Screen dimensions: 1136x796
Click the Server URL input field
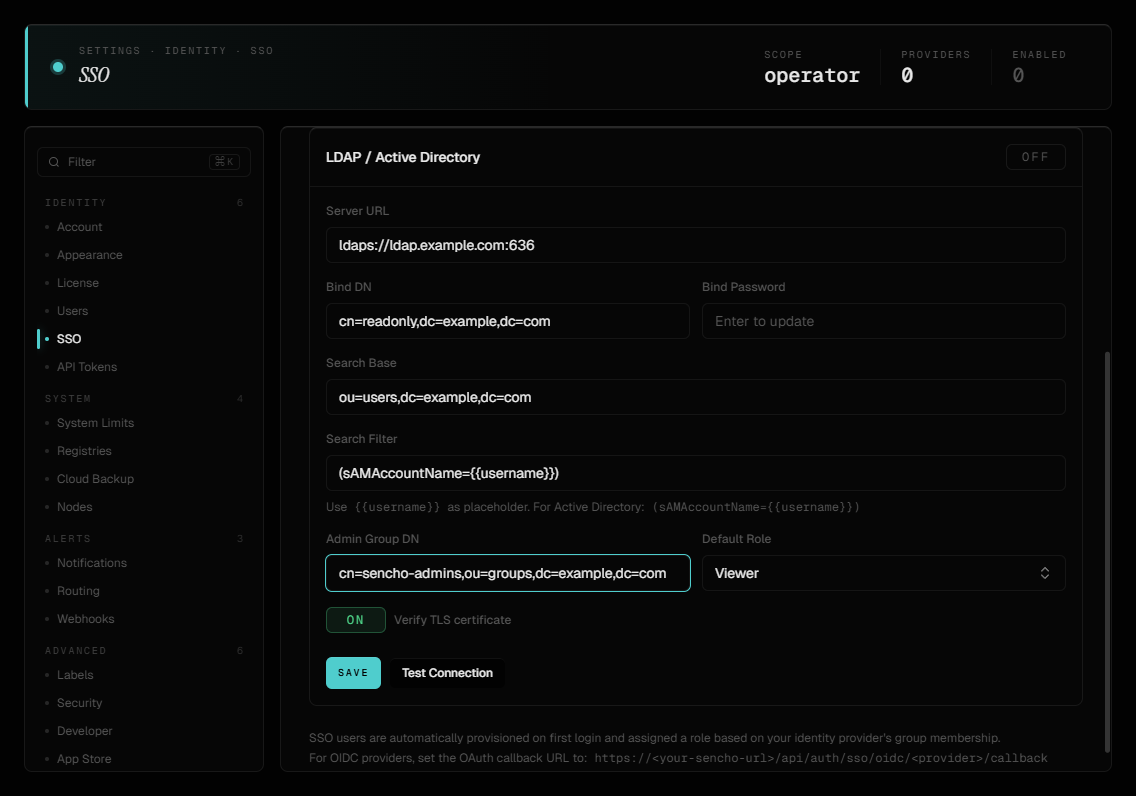click(x=696, y=245)
